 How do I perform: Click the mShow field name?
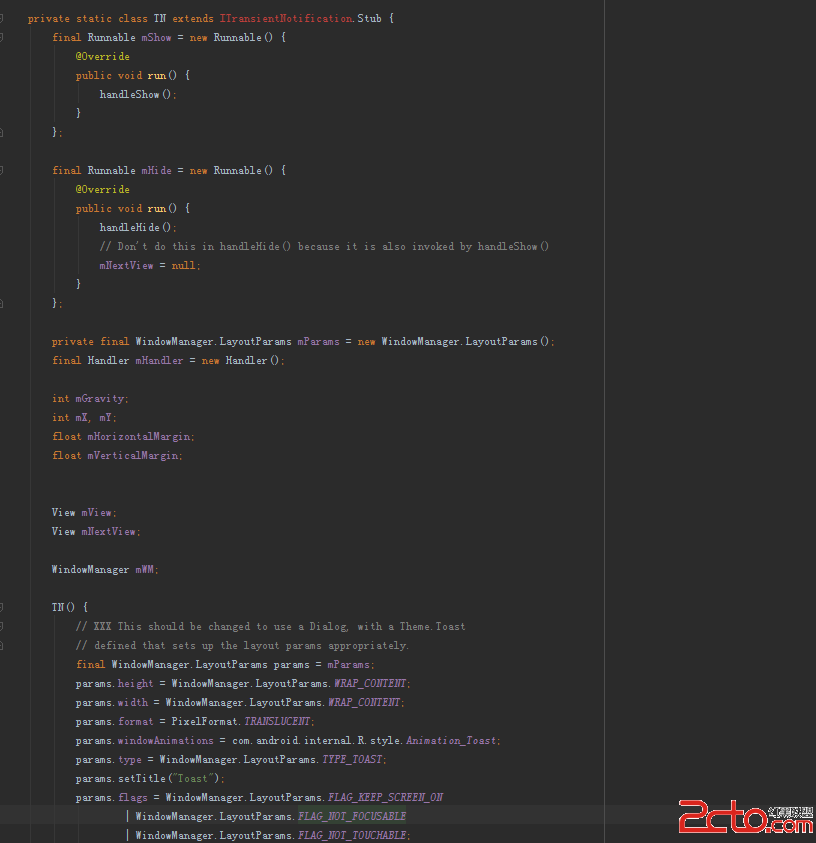point(156,38)
